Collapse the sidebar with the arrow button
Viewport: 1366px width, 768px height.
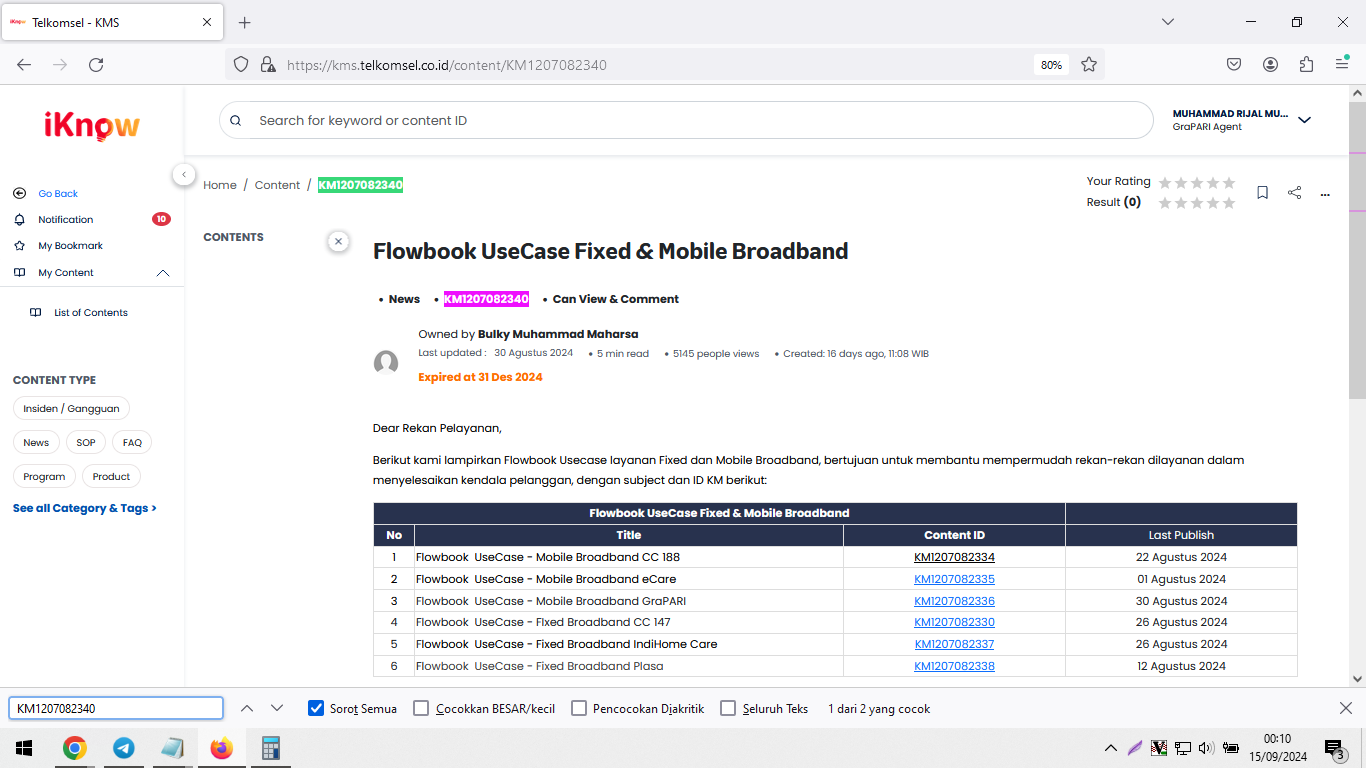[184, 174]
